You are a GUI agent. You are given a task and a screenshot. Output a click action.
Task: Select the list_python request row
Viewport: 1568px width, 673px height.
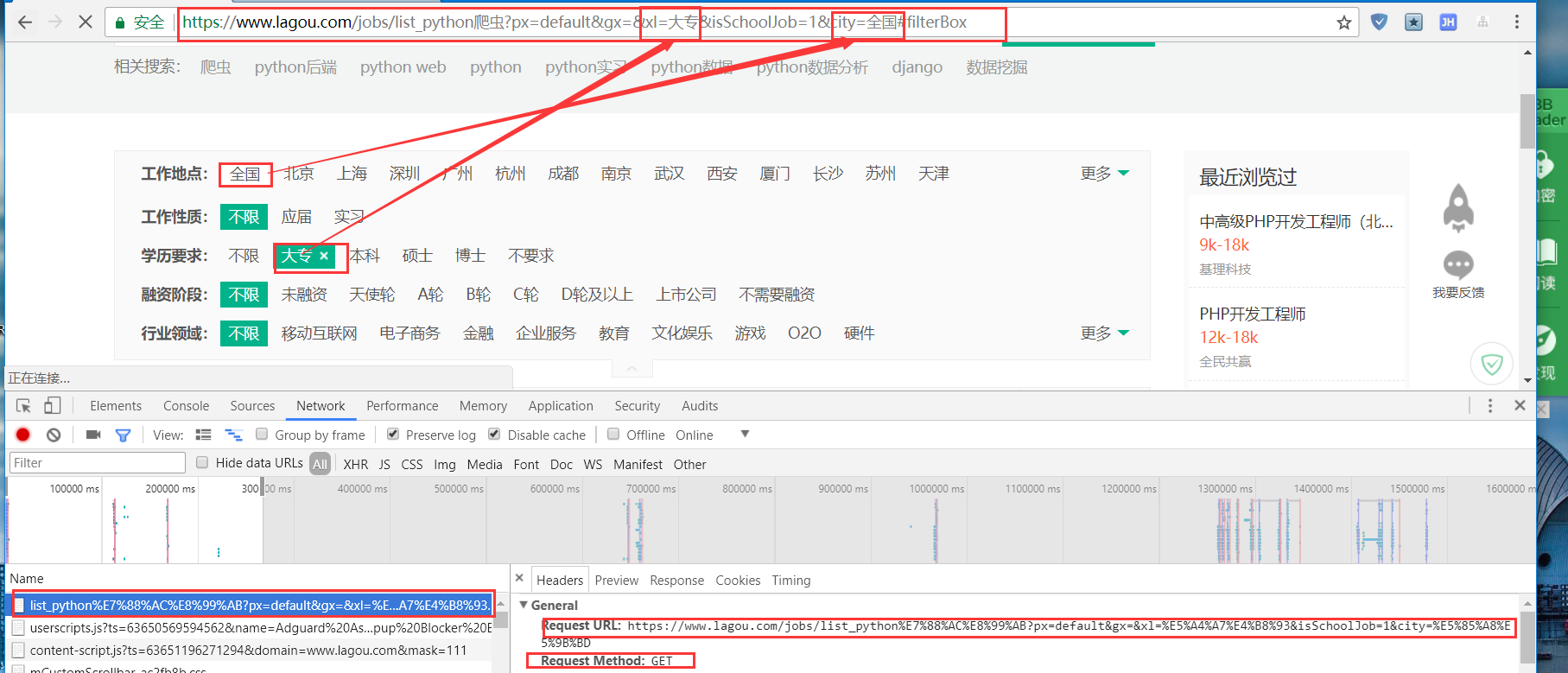coord(253,605)
